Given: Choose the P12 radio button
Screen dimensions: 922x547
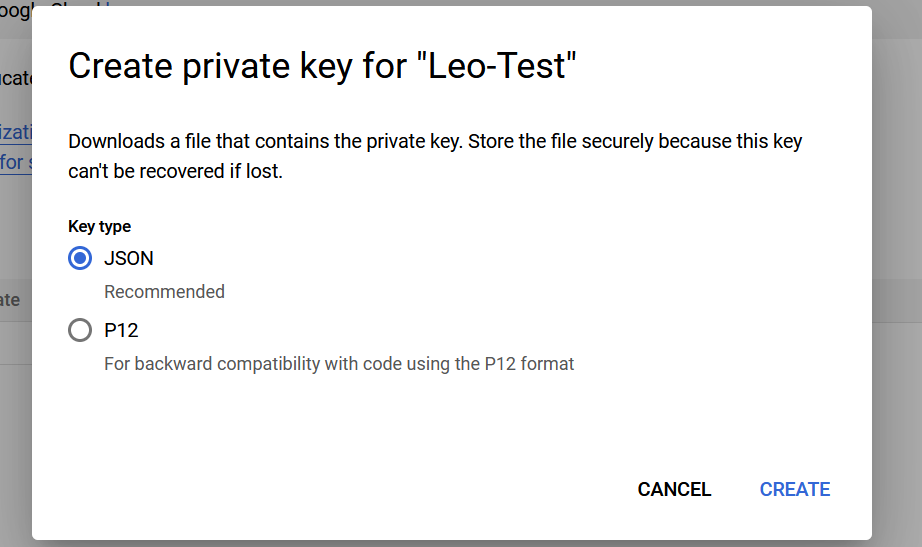Looking at the screenshot, I should [x=80, y=330].
